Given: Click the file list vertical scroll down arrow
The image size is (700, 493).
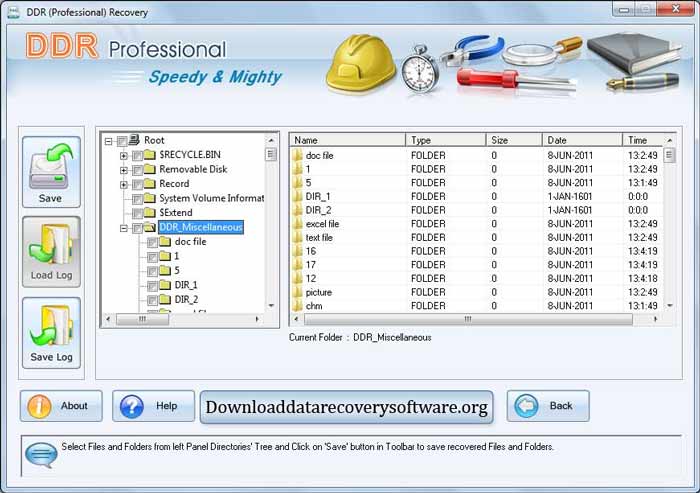Looking at the screenshot, I should coord(669,306).
